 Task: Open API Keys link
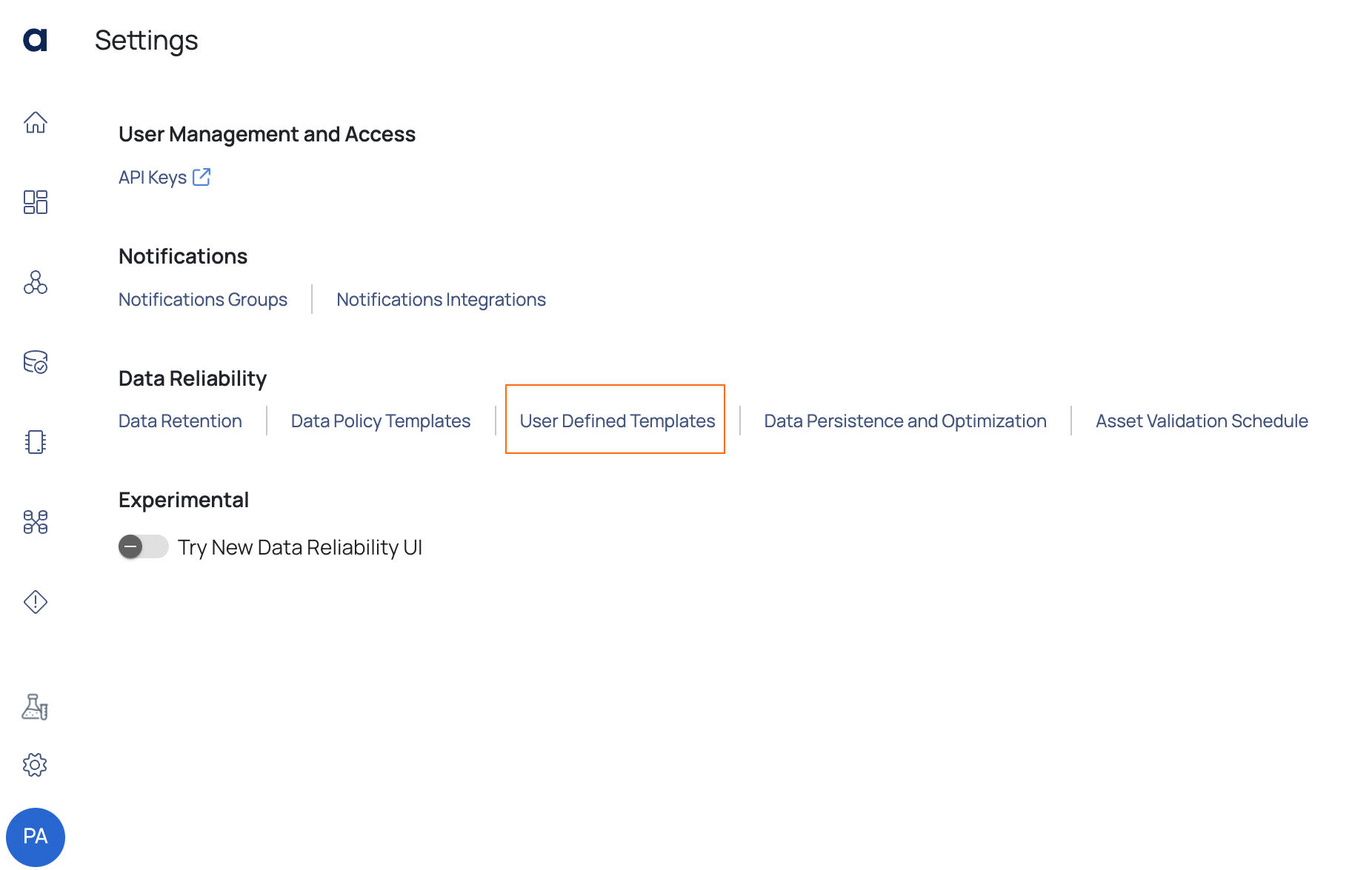[153, 178]
